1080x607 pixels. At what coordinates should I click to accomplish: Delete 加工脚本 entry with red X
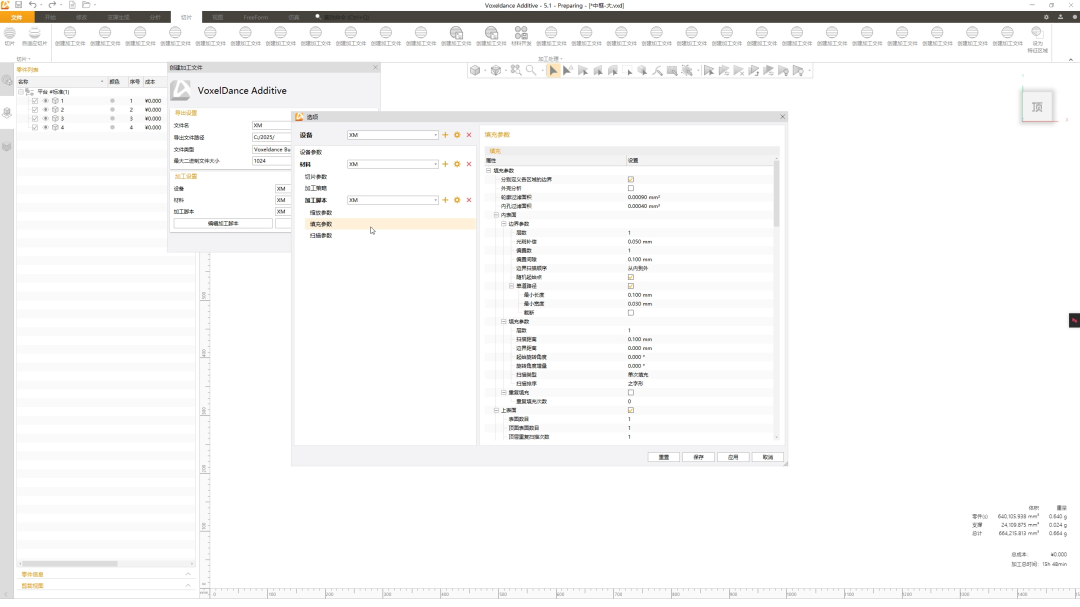click(468, 200)
